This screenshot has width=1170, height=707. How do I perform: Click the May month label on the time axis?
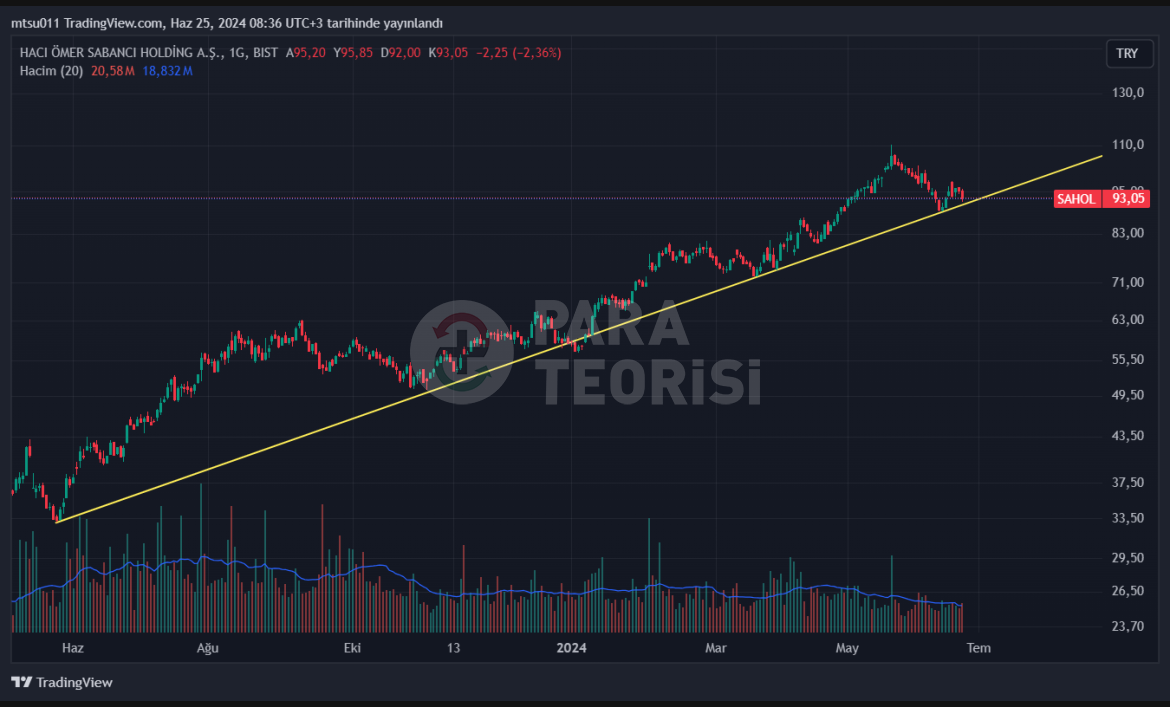(847, 648)
